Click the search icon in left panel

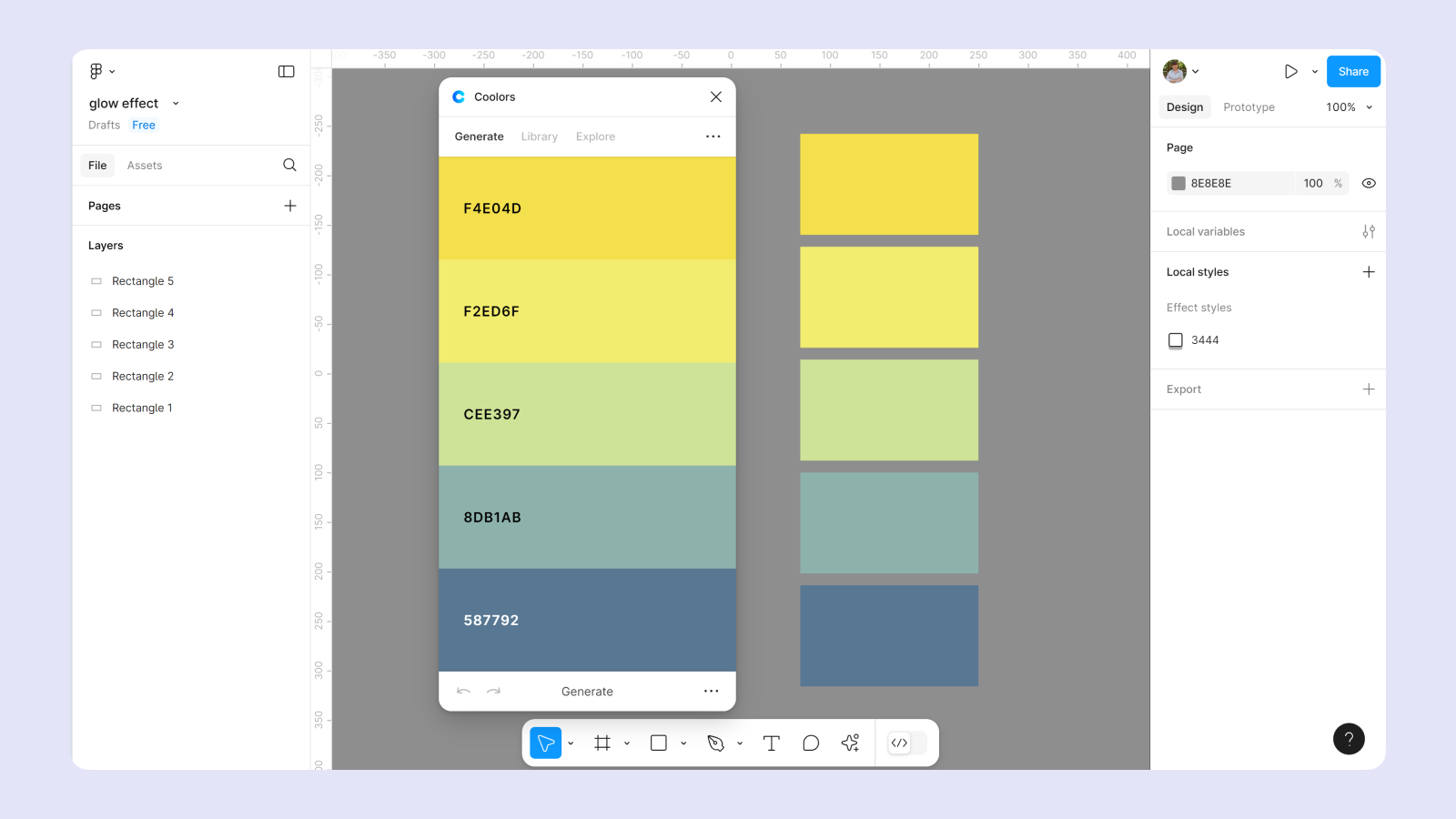[289, 165]
